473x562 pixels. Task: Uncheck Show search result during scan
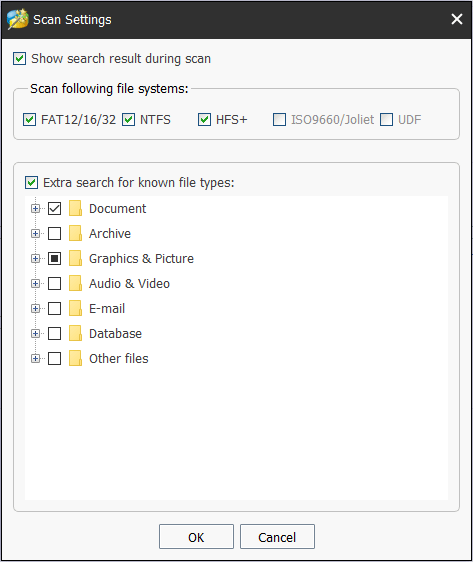tap(19, 58)
